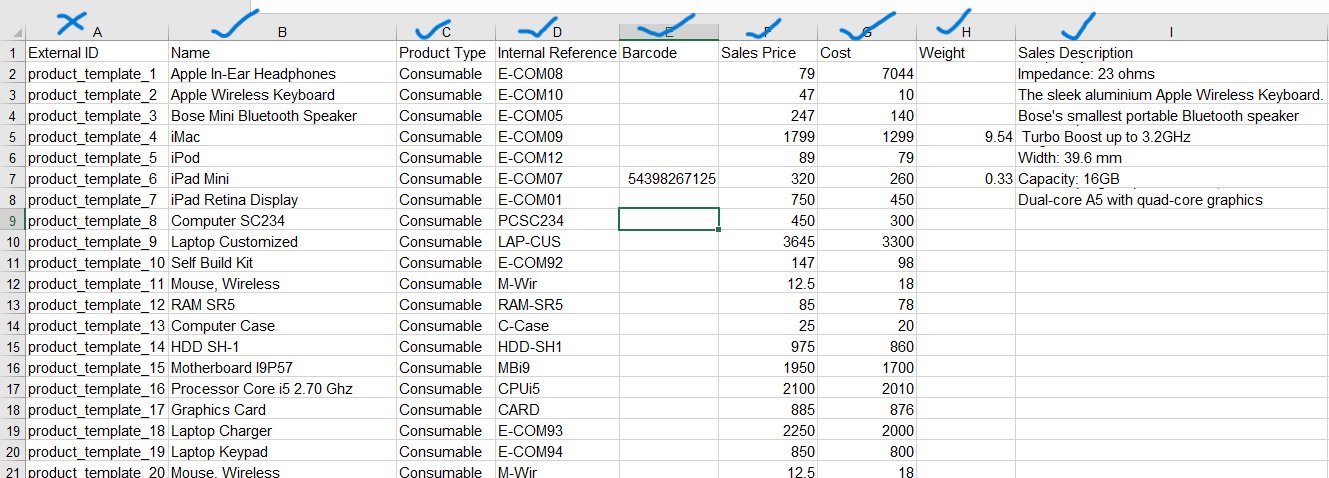Select the row 1 header number
The image size is (1329, 478).
coord(13,53)
